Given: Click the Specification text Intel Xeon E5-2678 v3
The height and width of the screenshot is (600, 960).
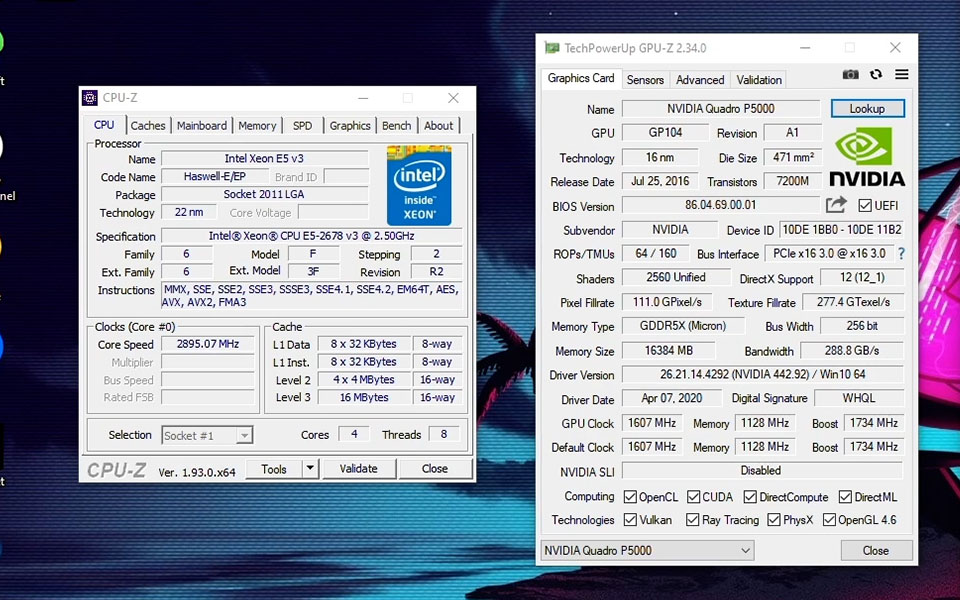Looking at the screenshot, I should tap(311, 236).
